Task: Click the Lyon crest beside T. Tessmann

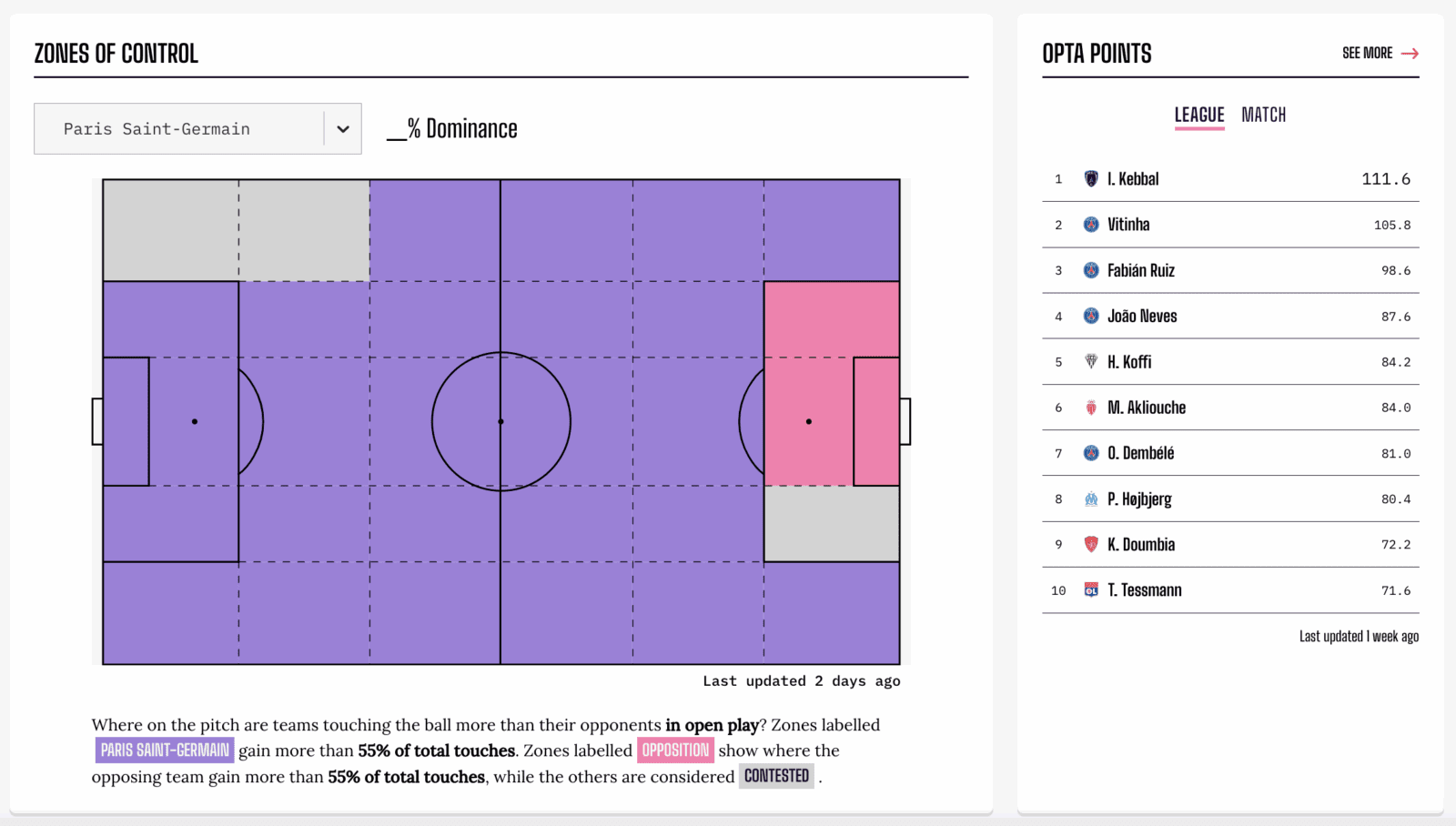Action: [x=1091, y=590]
